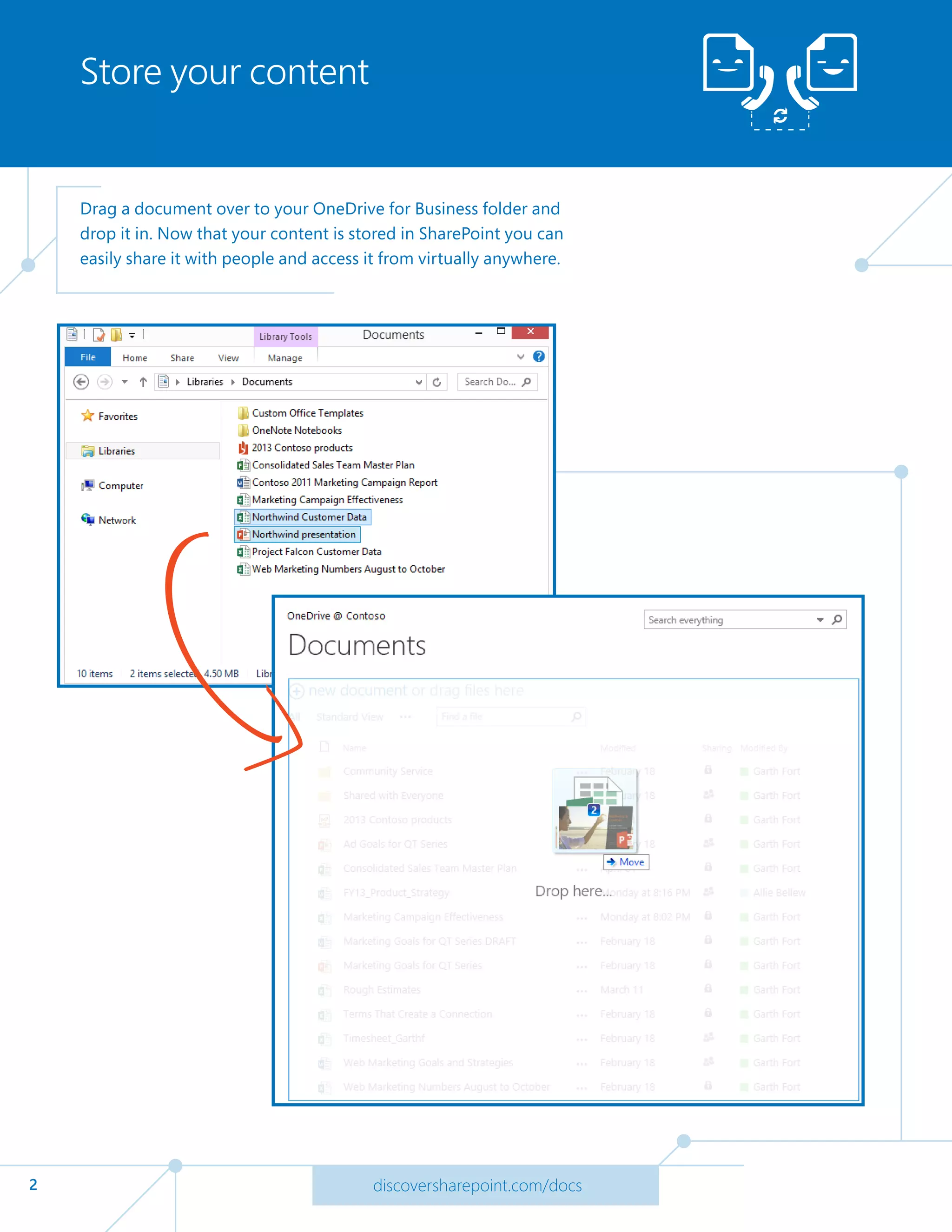This screenshot has height=1232, width=952.
Task: Click the search magnifier in OneDrive search box
Action: 837,619
